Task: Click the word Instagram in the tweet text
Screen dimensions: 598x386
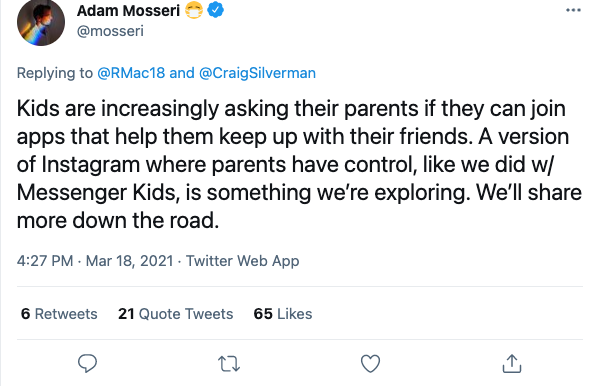Action: pos(90,165)
